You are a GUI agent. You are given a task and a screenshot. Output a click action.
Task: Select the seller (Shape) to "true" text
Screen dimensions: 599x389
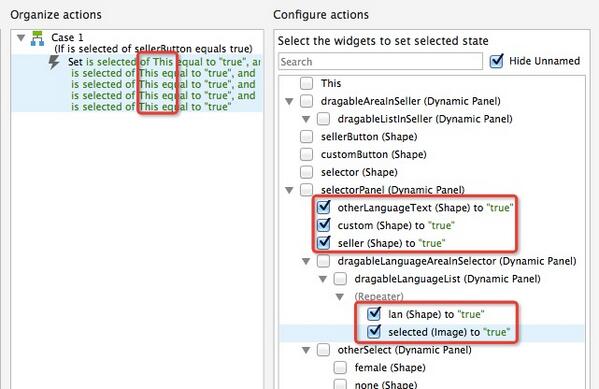392,243
